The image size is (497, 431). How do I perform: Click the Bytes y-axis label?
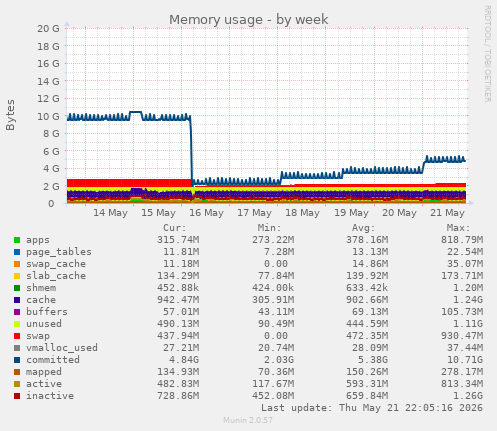click(x=10, y=115)
